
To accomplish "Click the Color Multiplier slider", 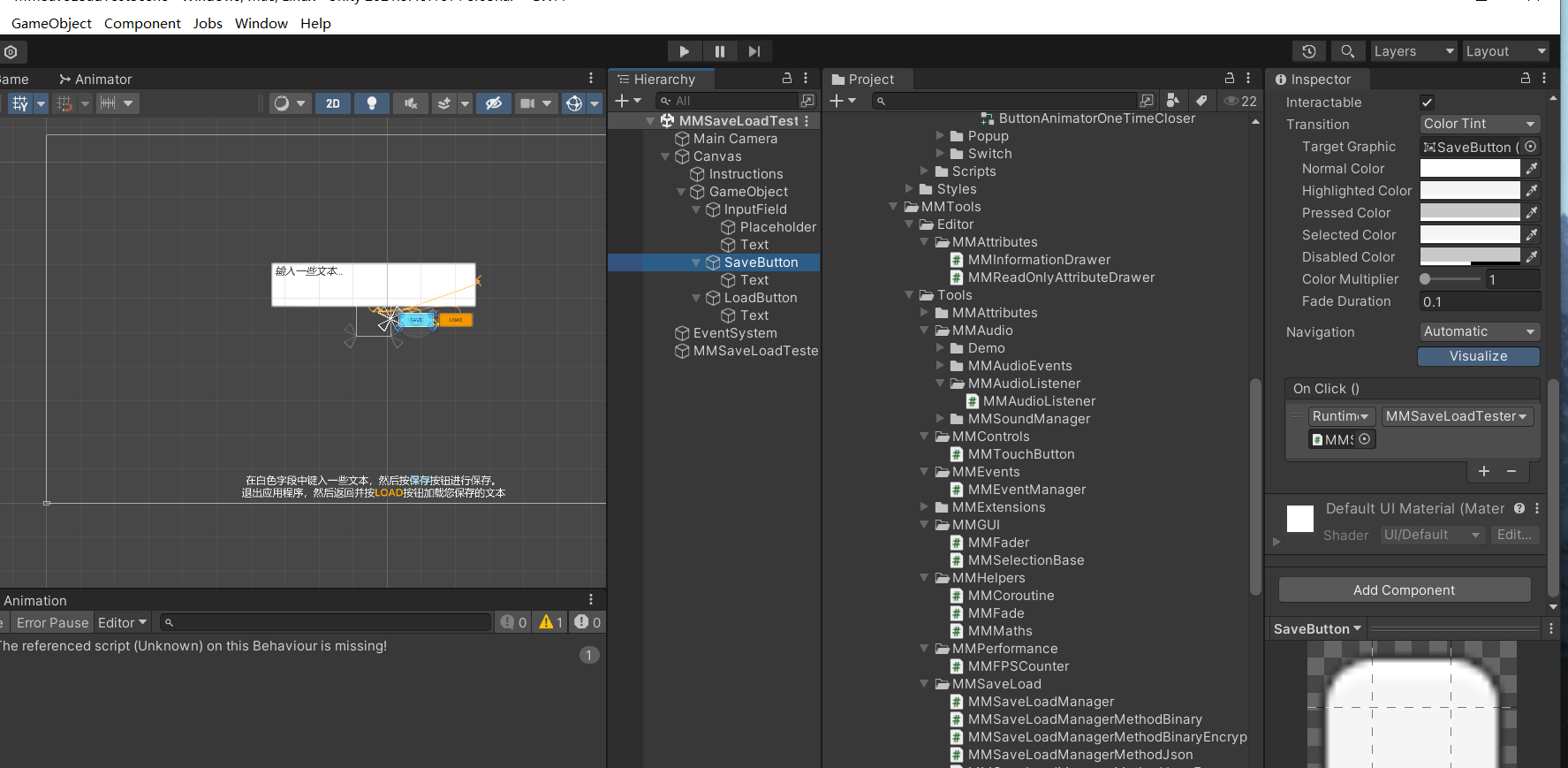I will (x=1450, y=279).
